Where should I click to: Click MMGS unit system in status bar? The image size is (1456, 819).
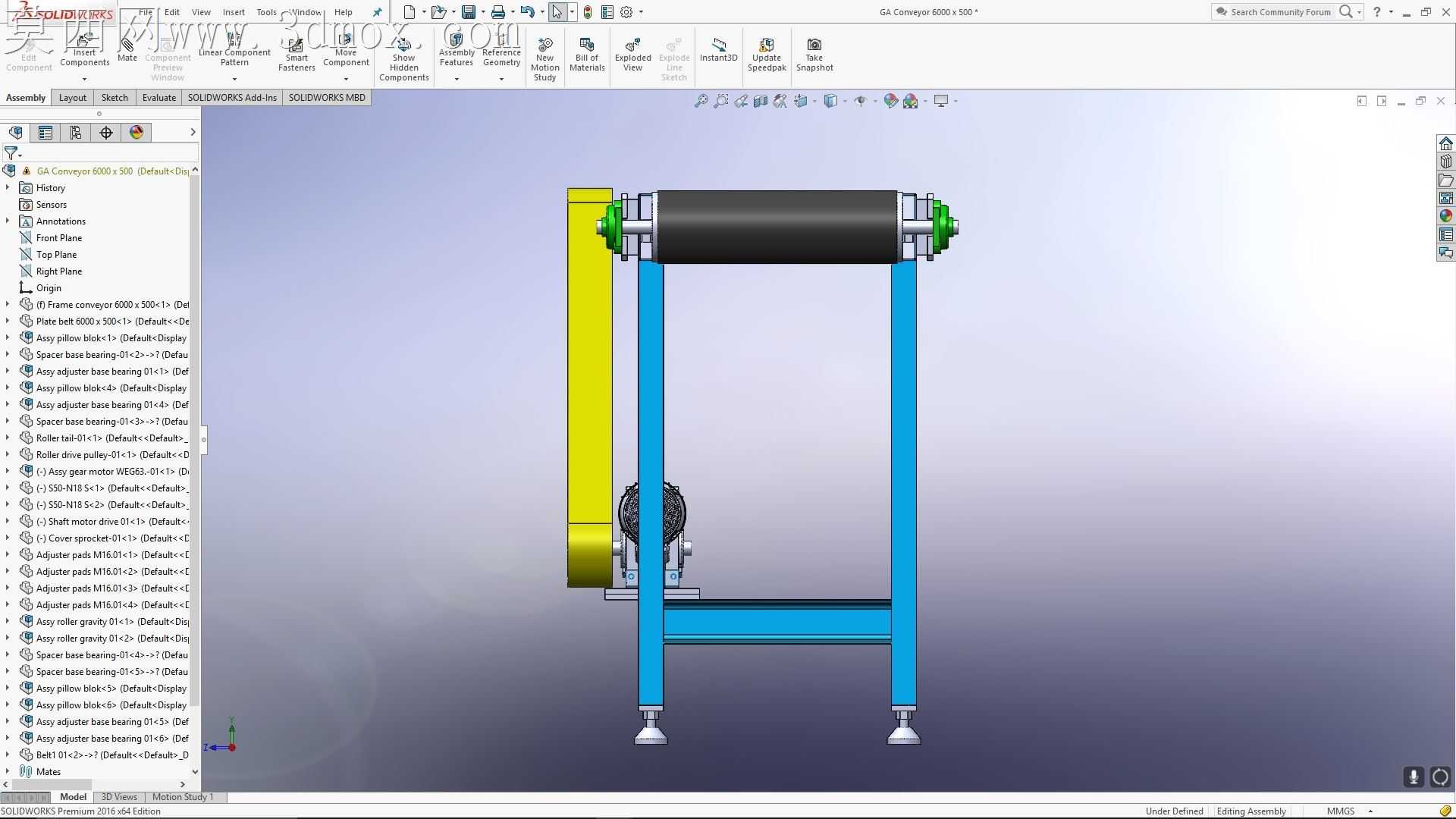[1341, 811]
